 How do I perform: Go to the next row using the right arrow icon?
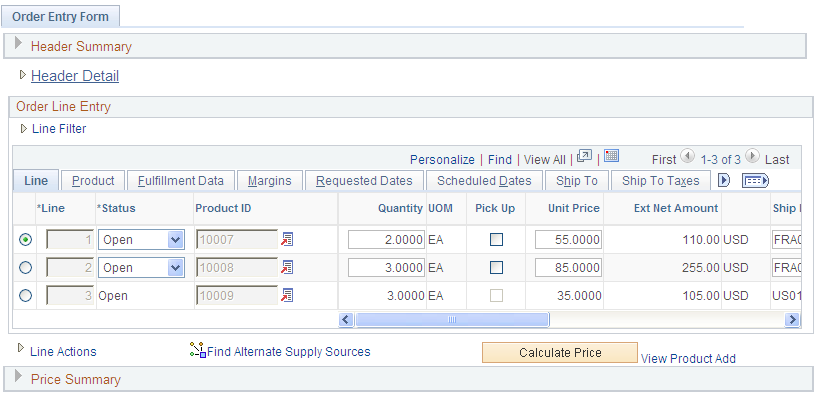click(753, 156)
